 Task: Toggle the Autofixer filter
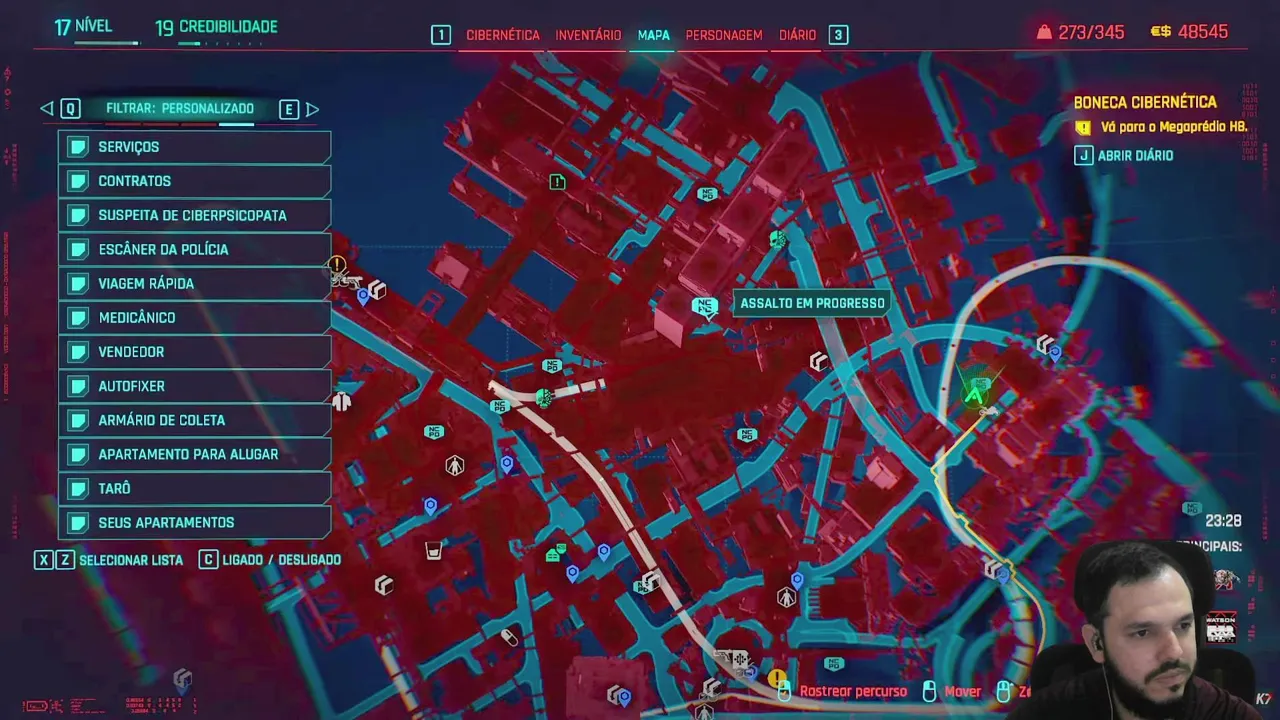tap(194, 386)
